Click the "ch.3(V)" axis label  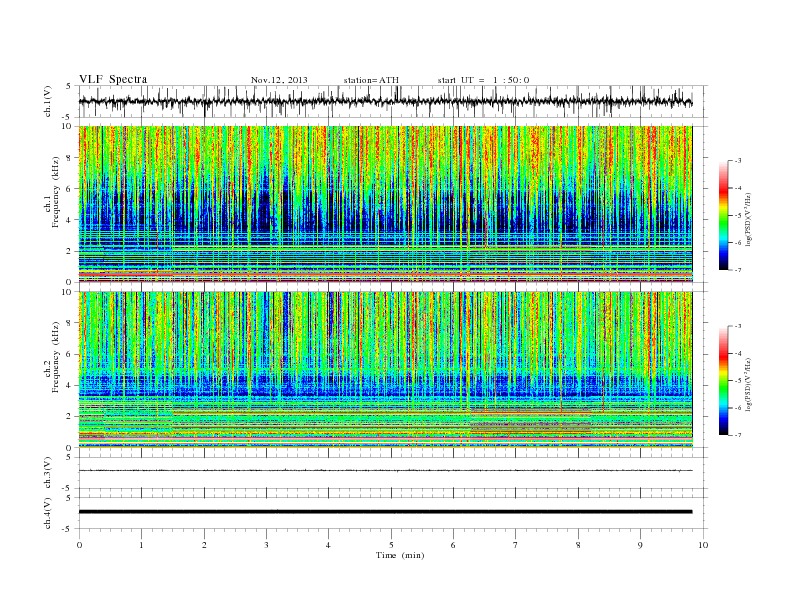[x=47, y=473]
